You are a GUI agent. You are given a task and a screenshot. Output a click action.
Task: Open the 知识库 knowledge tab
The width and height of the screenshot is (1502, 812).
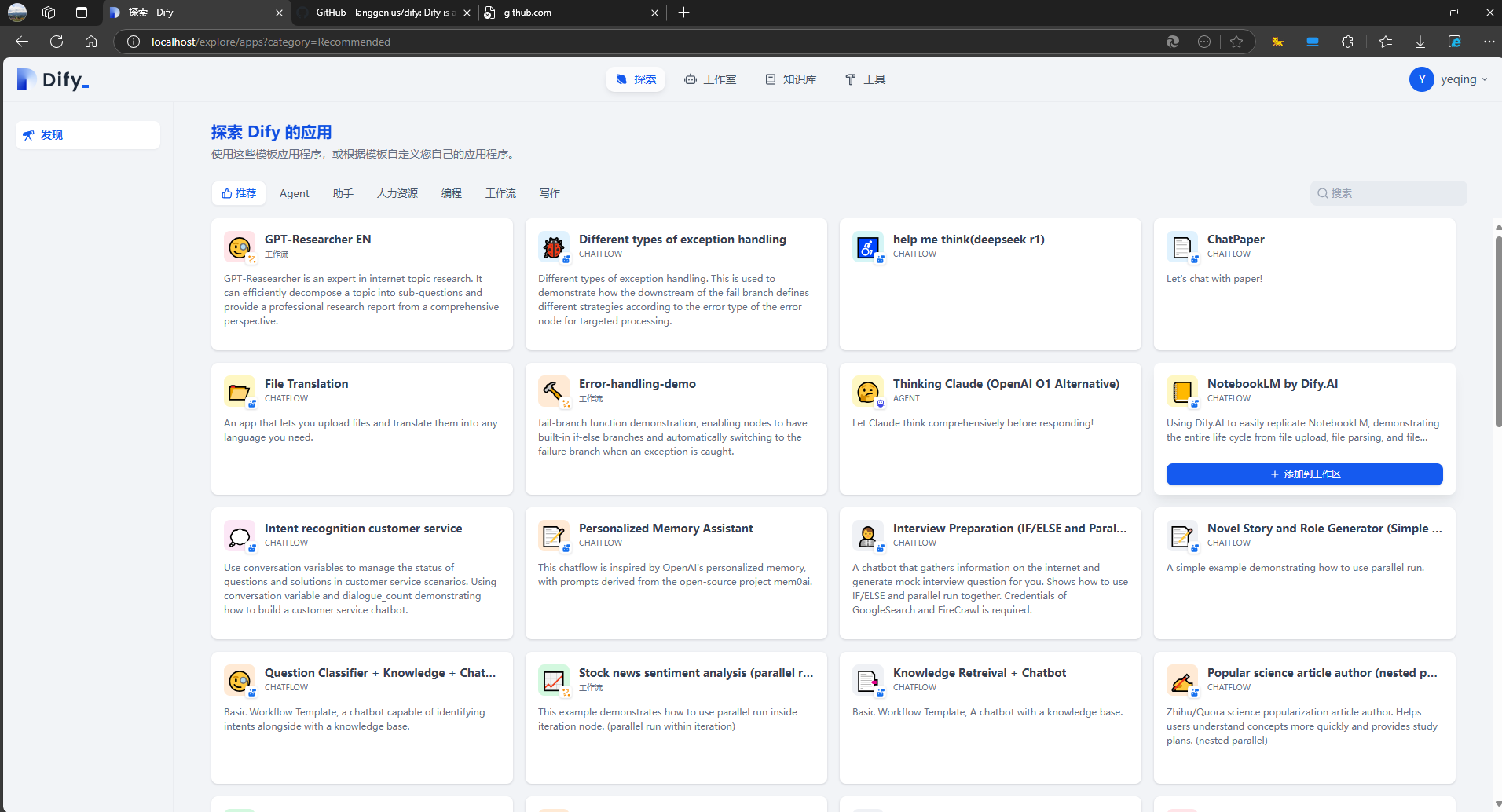(791, 79)
